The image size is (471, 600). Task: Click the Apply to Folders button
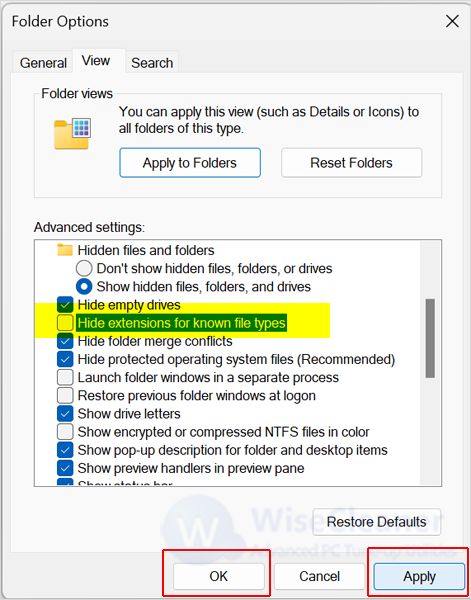[190, 163]
